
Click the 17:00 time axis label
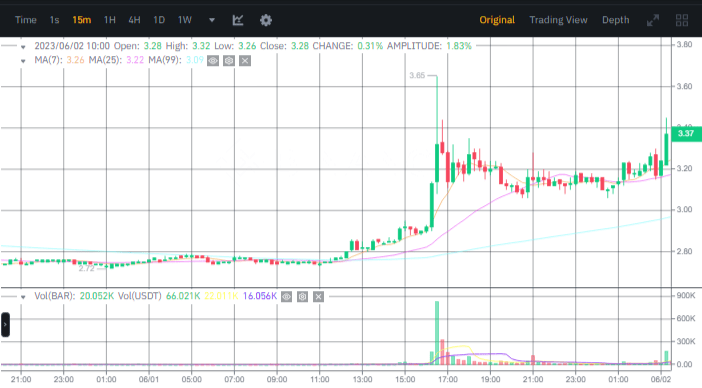point(447,379)
